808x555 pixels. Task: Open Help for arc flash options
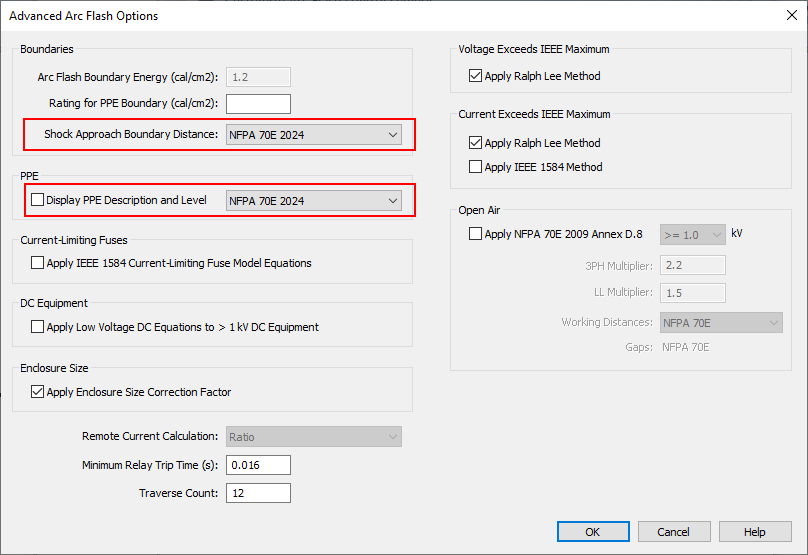pos(754,532)
